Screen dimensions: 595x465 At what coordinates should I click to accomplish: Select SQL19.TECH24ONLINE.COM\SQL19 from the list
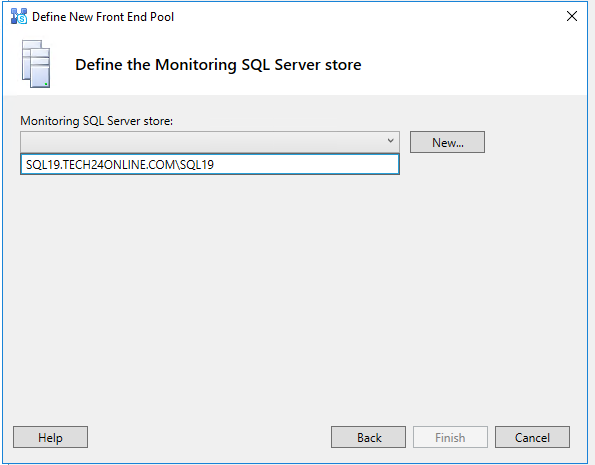pyautogui.click(x=210, y=164)
